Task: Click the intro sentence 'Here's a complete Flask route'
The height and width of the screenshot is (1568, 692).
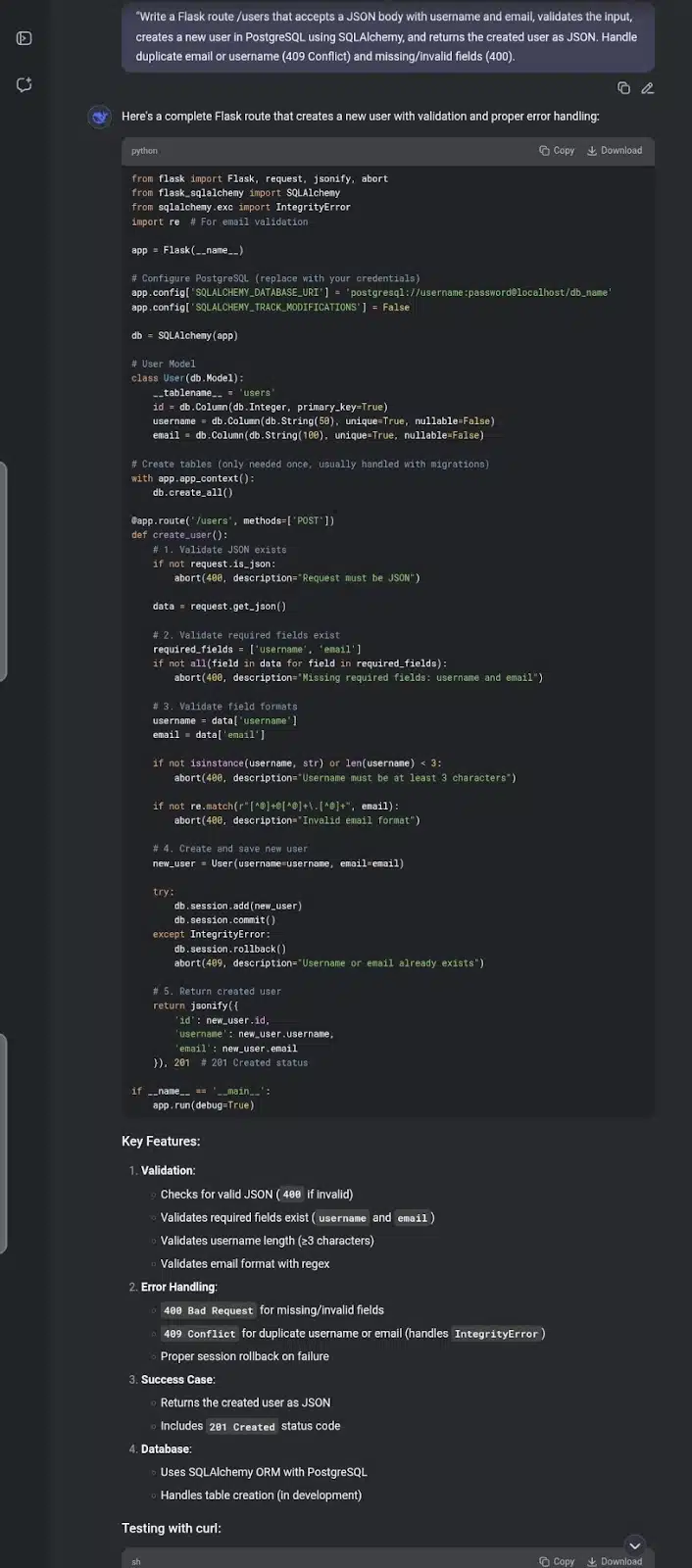Action: coord(360,117)
